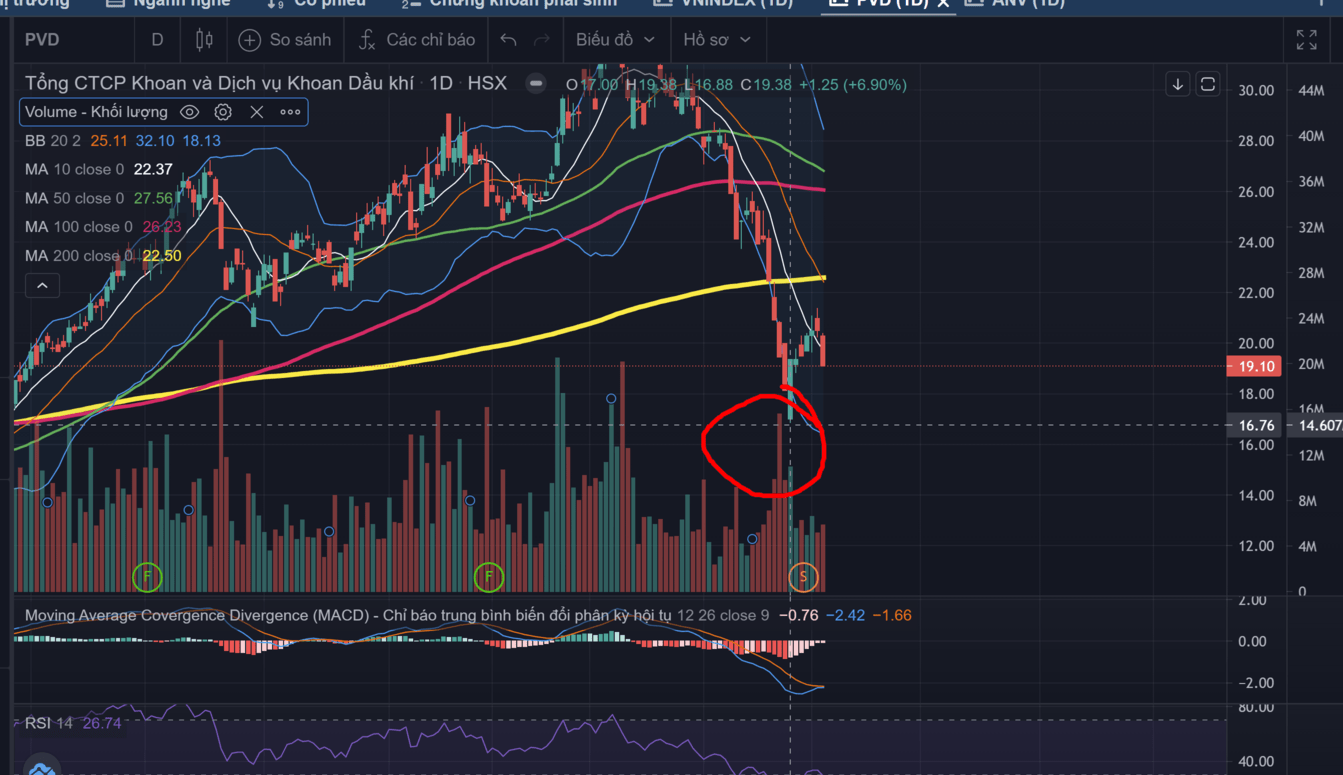1343x775 pixels.
Task: Click the BB lower band value 18.13
Action: [201, 141]
